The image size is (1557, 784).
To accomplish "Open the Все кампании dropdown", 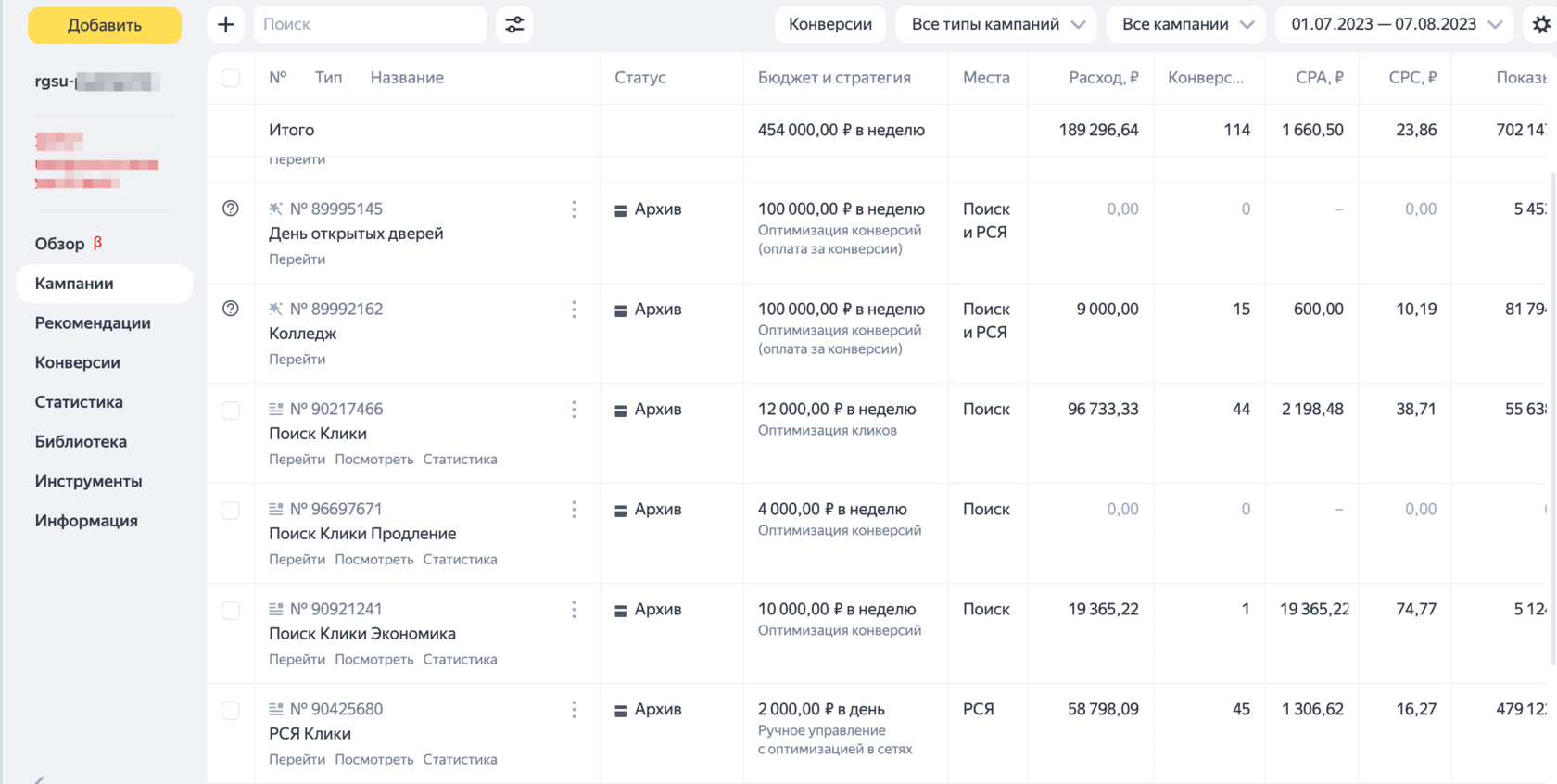I will coord(1186,25).
